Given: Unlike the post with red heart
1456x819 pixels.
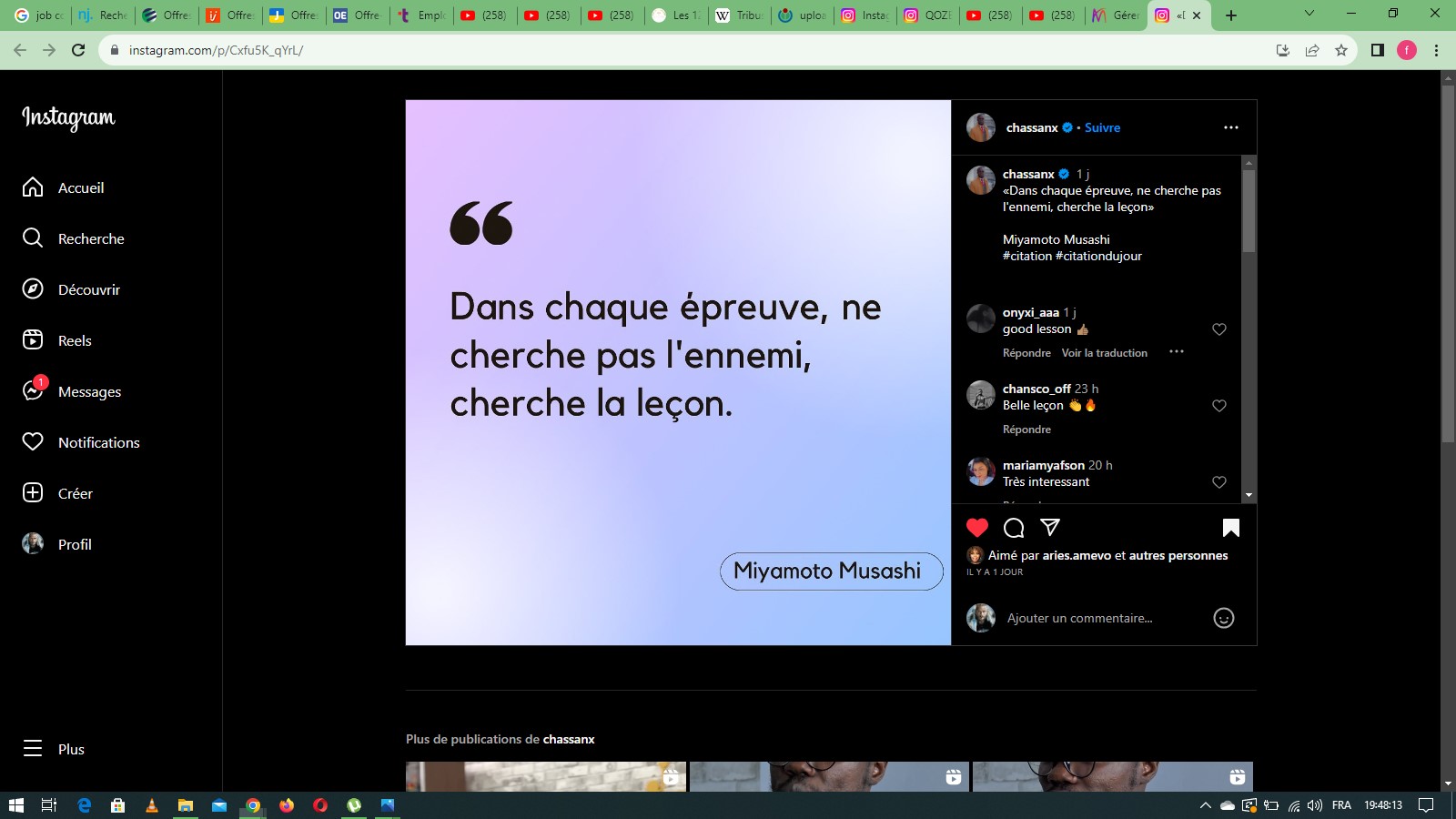Looking at the screenshot, I should tap(977, 528).
